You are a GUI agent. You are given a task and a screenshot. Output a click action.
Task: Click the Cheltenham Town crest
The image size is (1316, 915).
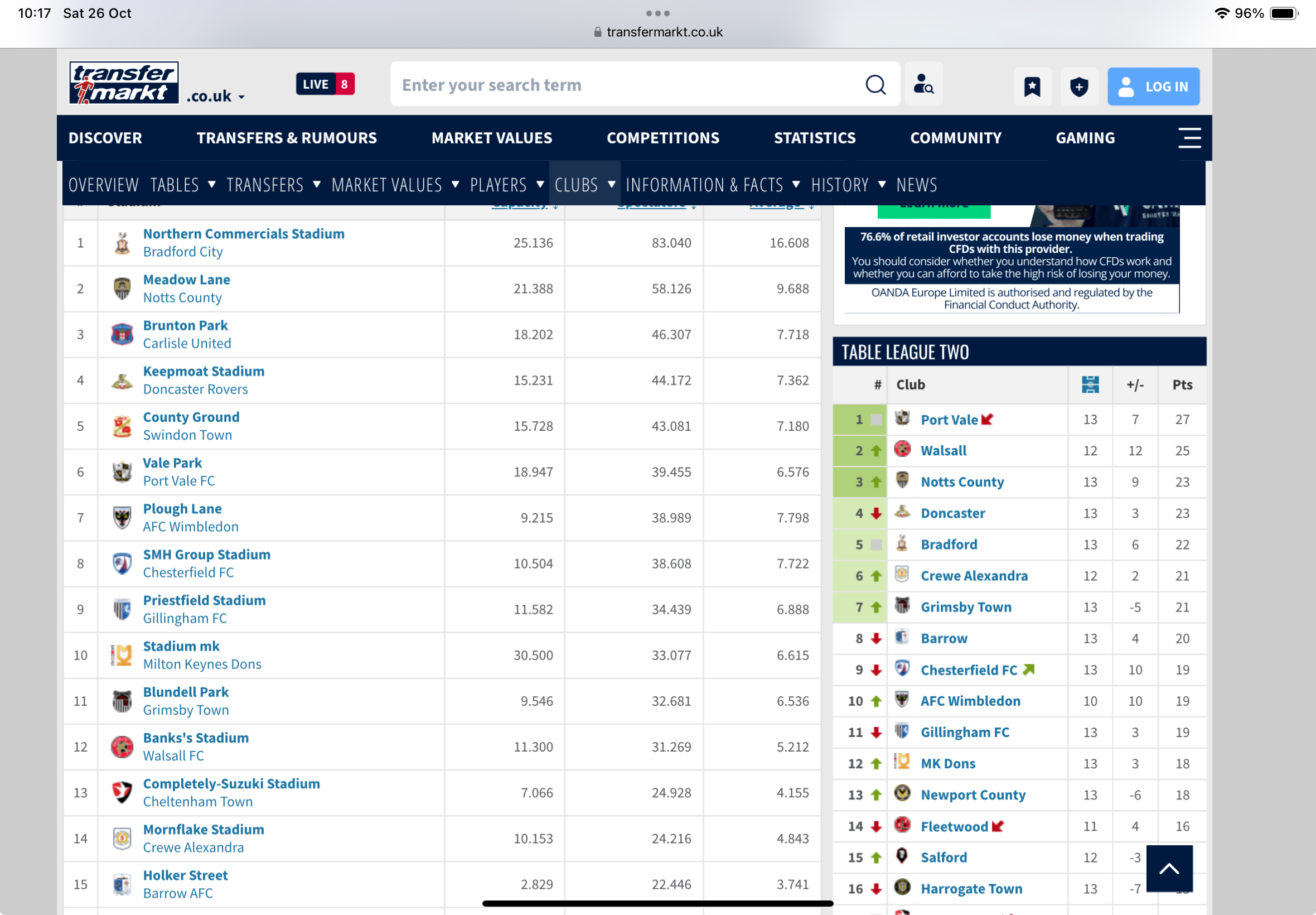coord(122,793)
